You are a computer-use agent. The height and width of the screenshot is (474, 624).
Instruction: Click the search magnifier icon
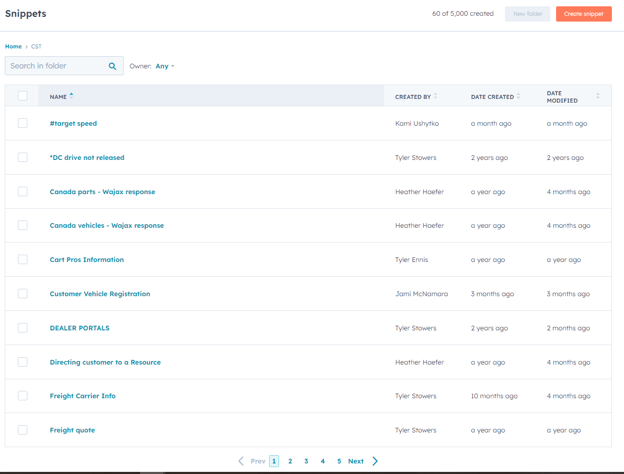[x=112, y=66]
